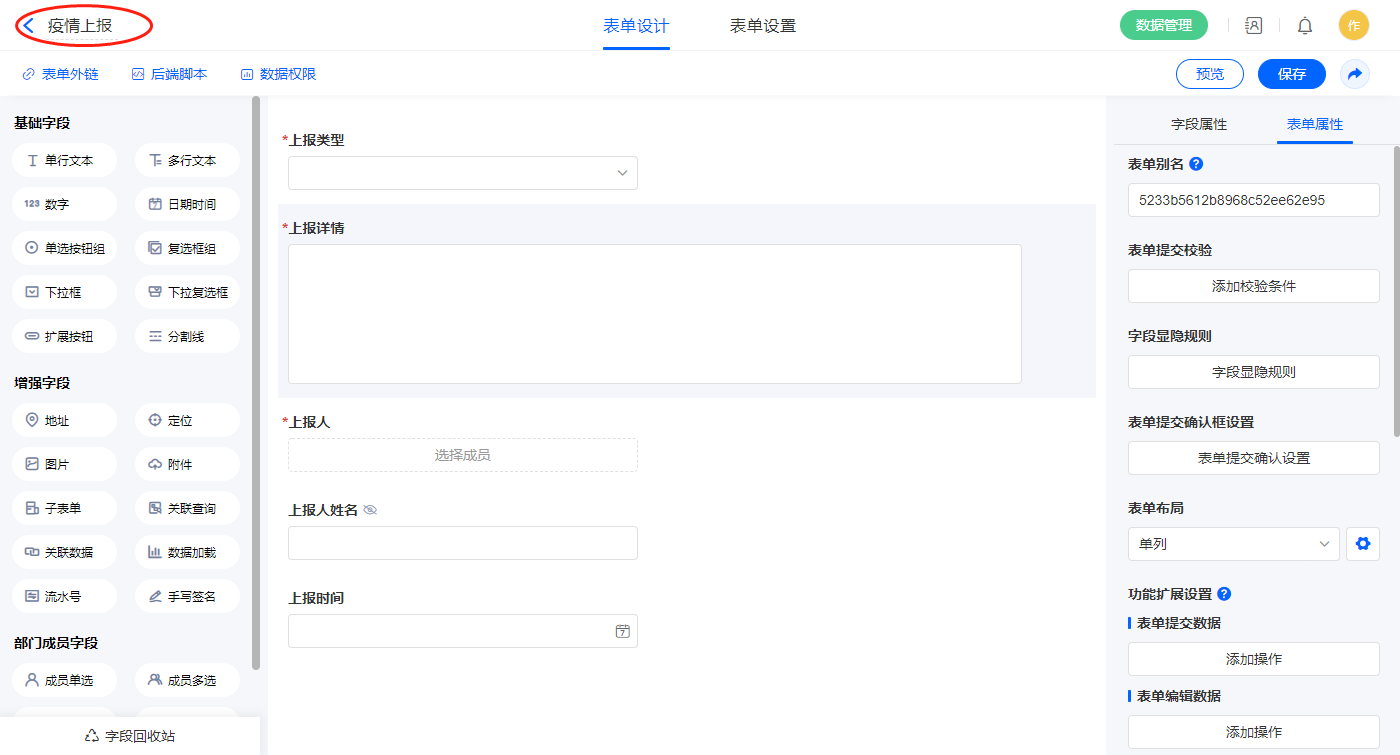This screenshot has height=755, width=1400.
Task: Open the contacts icon in top bar
Action: [x=1253, y=26]
